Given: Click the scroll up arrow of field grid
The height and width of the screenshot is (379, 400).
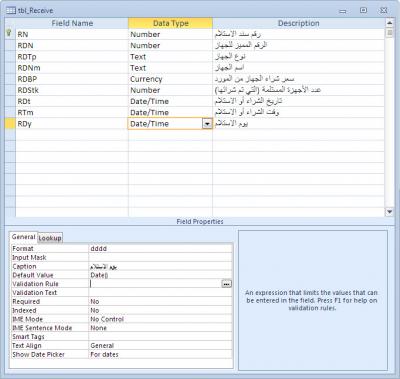Looking at the screenshot, I should pos(389,23).
